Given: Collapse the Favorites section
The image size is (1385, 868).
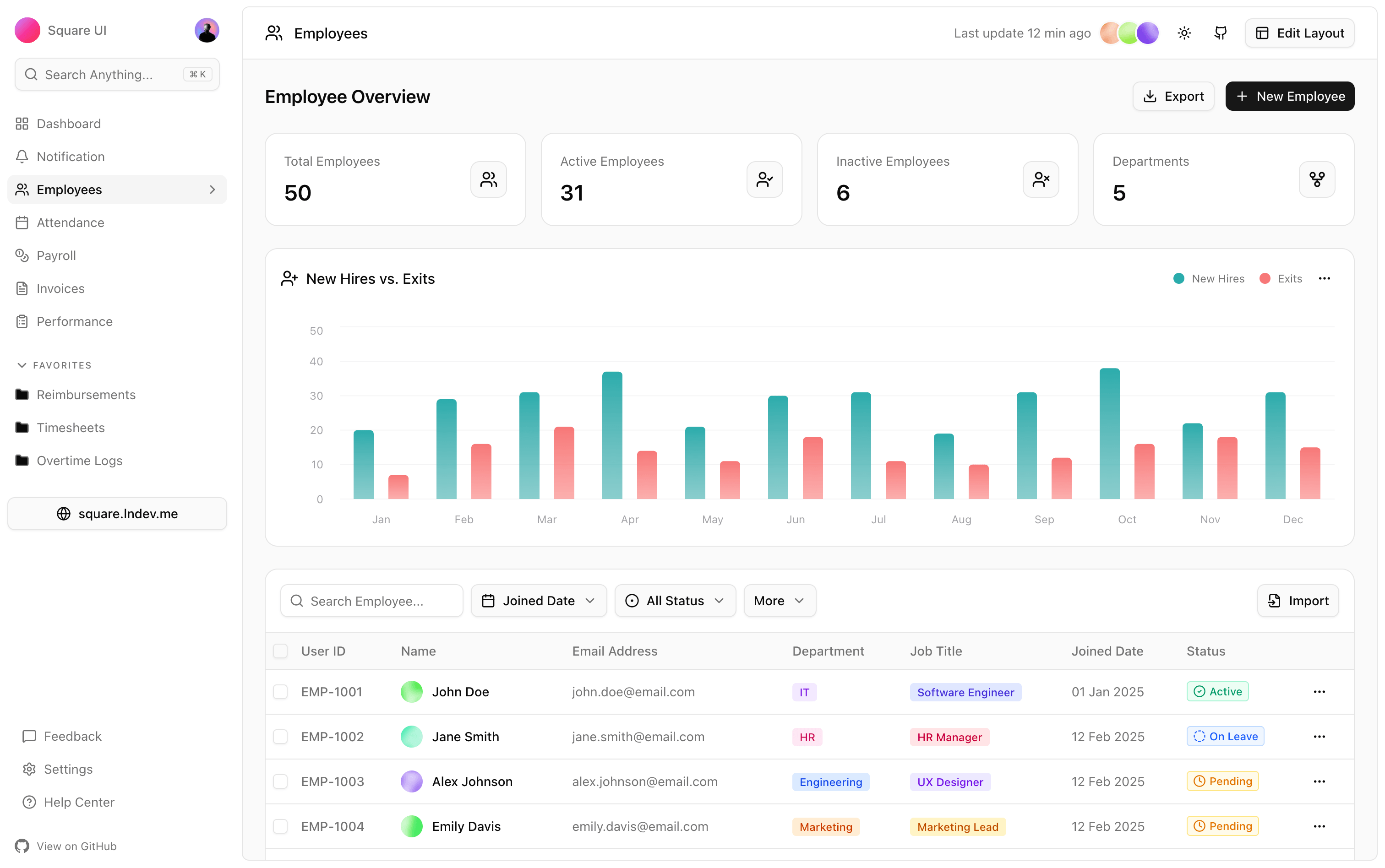Looking at the screenshot, I should click(x=22, y=365).
